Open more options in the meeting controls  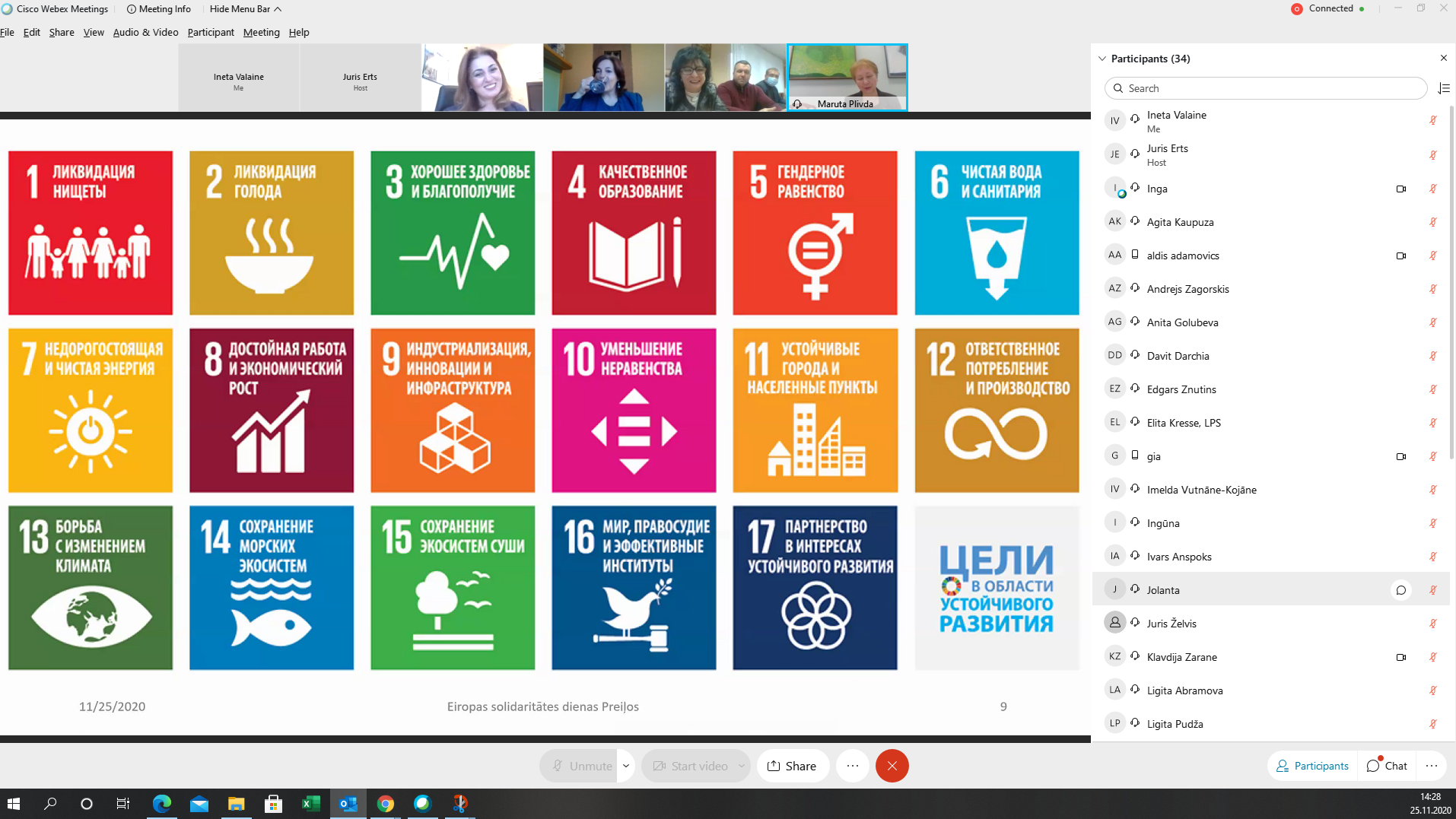pos(852,766)
